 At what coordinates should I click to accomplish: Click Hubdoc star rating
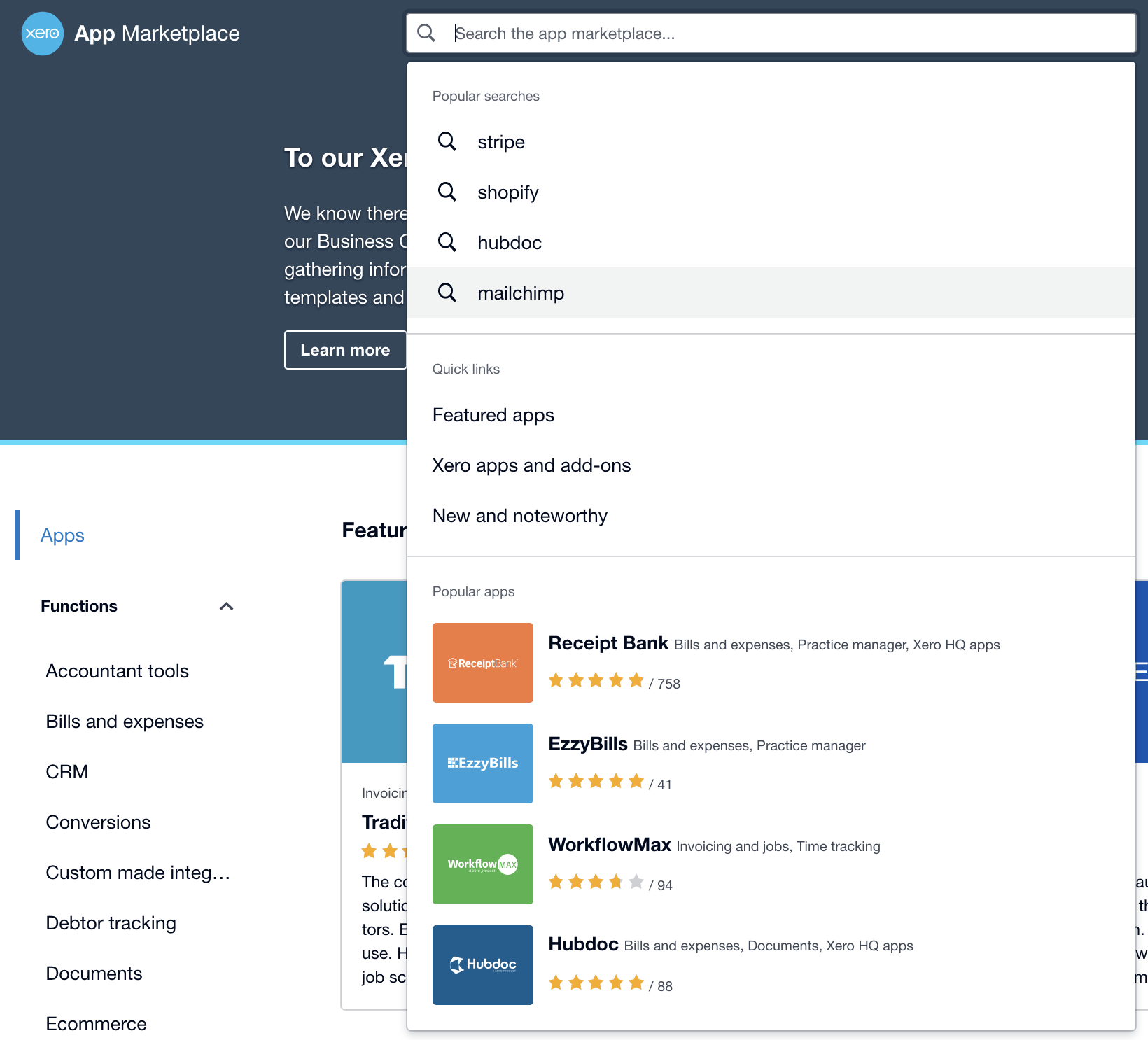pyautogui.click(x=596, y=983)
